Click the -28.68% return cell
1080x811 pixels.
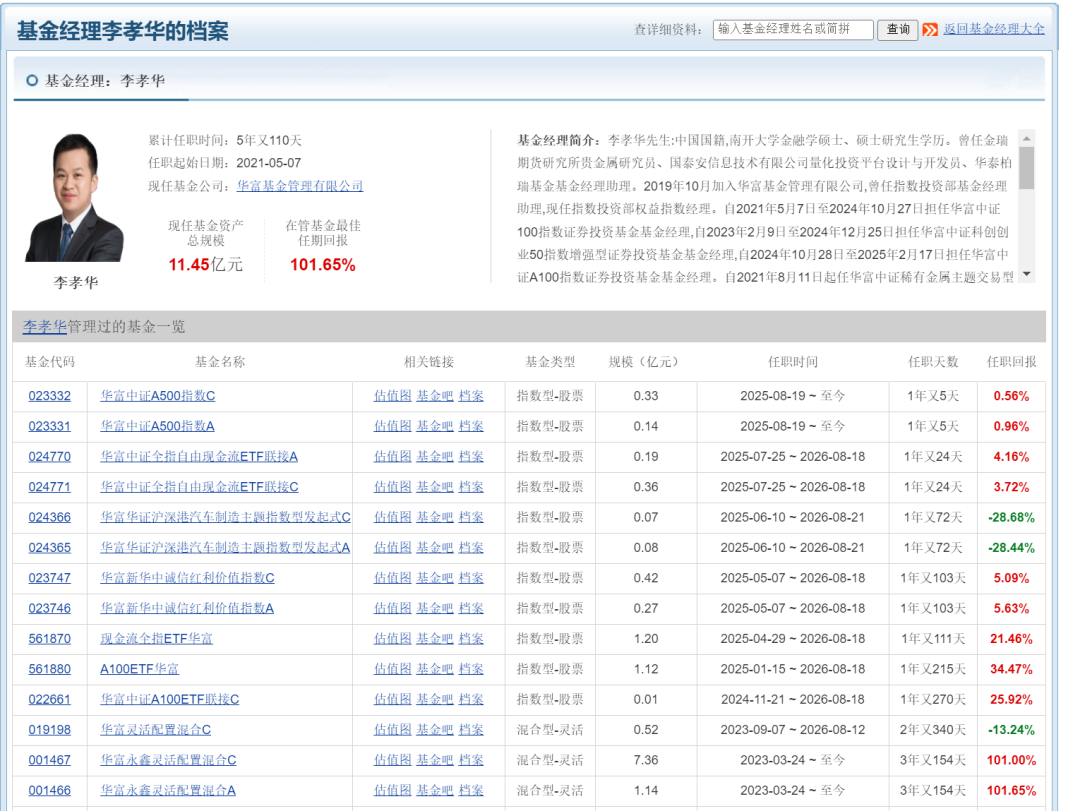1011,517
